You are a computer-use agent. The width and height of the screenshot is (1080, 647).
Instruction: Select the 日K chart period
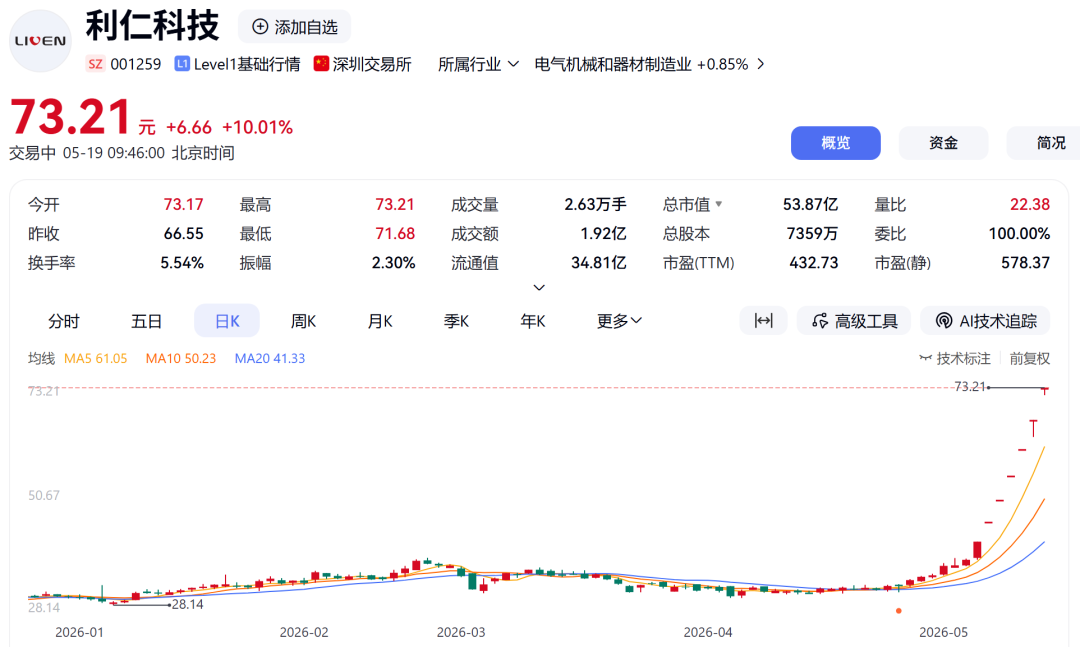(227, 321)
